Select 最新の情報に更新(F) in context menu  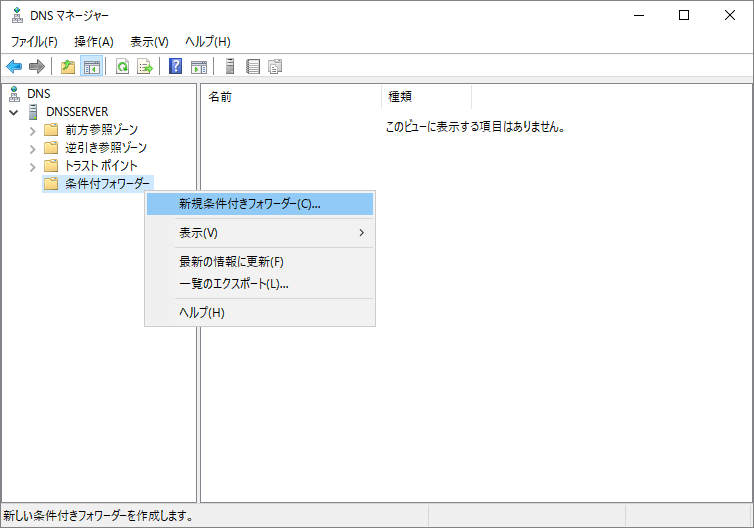(231, 262)
